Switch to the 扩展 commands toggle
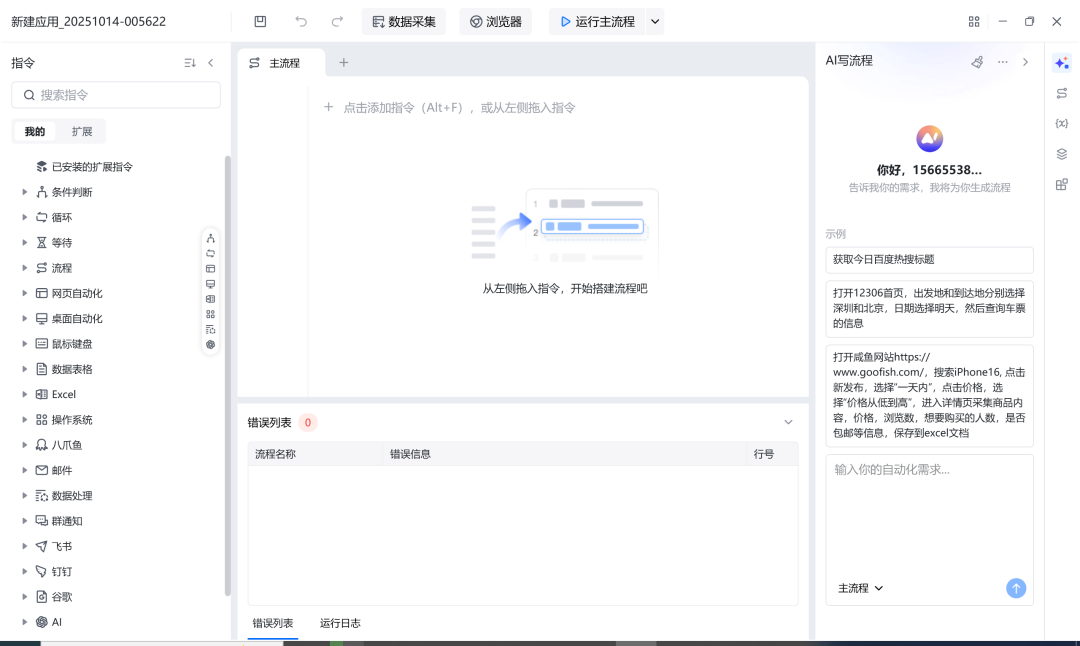This screenshot has width=1080, height=646. click(82, 132)
